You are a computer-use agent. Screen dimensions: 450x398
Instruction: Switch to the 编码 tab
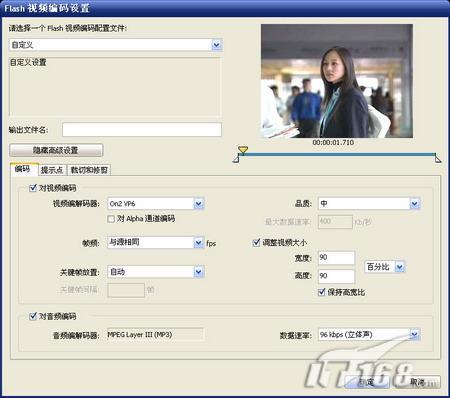[23, 169]
